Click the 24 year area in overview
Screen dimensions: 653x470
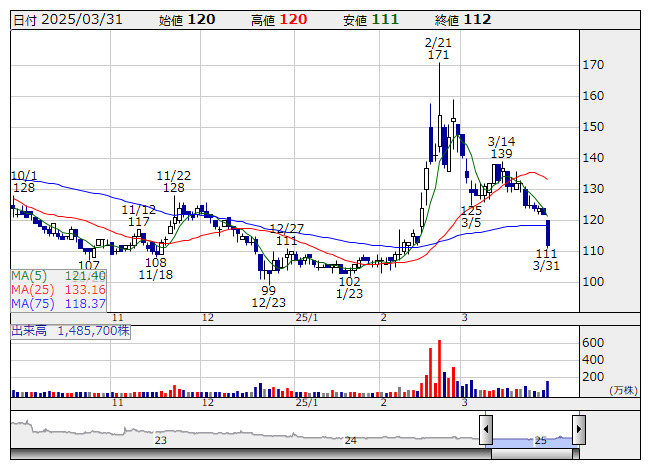coord(350,439)
